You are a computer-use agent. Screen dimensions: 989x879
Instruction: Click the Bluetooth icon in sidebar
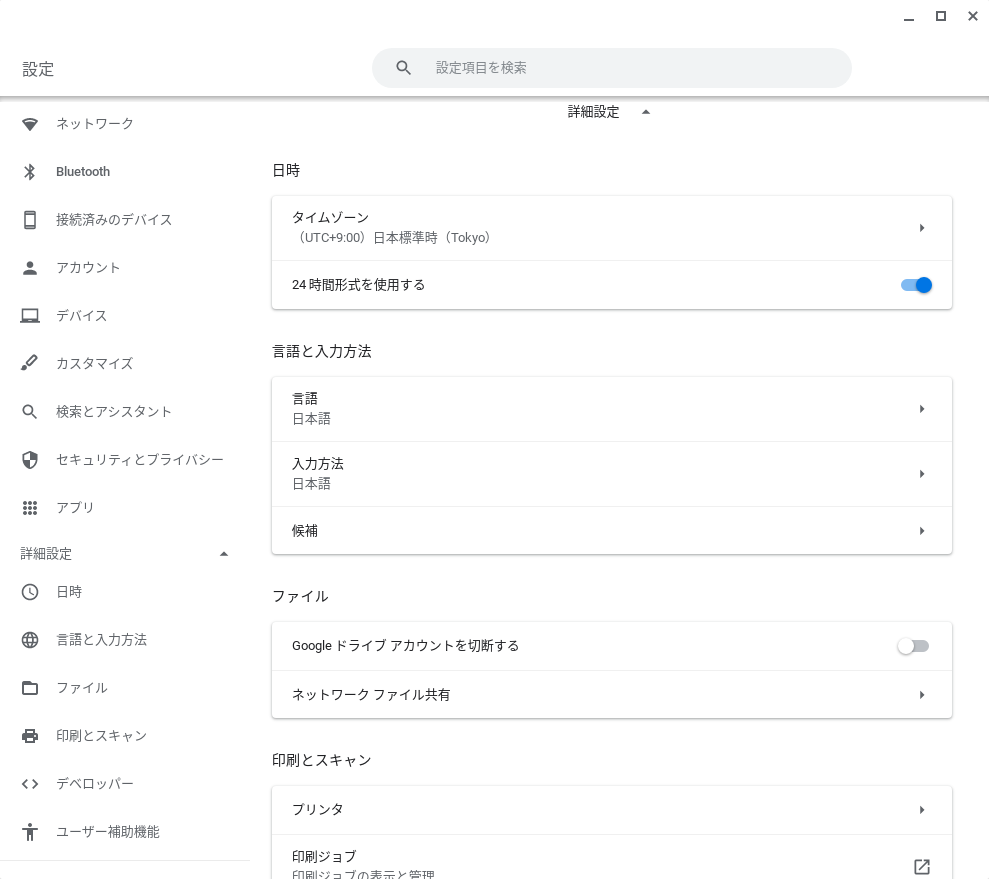[30, 172]
